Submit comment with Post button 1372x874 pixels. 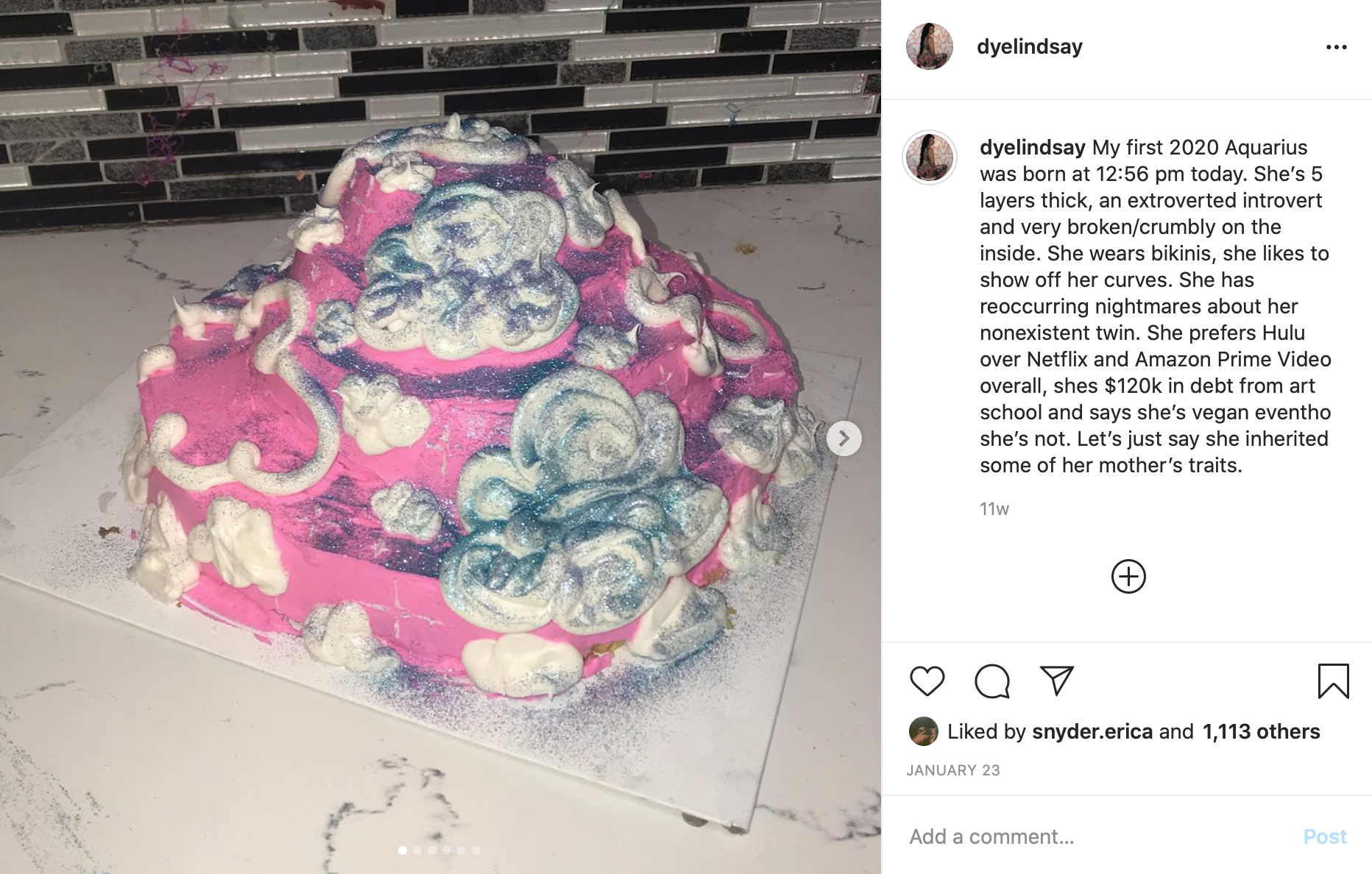click(x=1325, y=836)
